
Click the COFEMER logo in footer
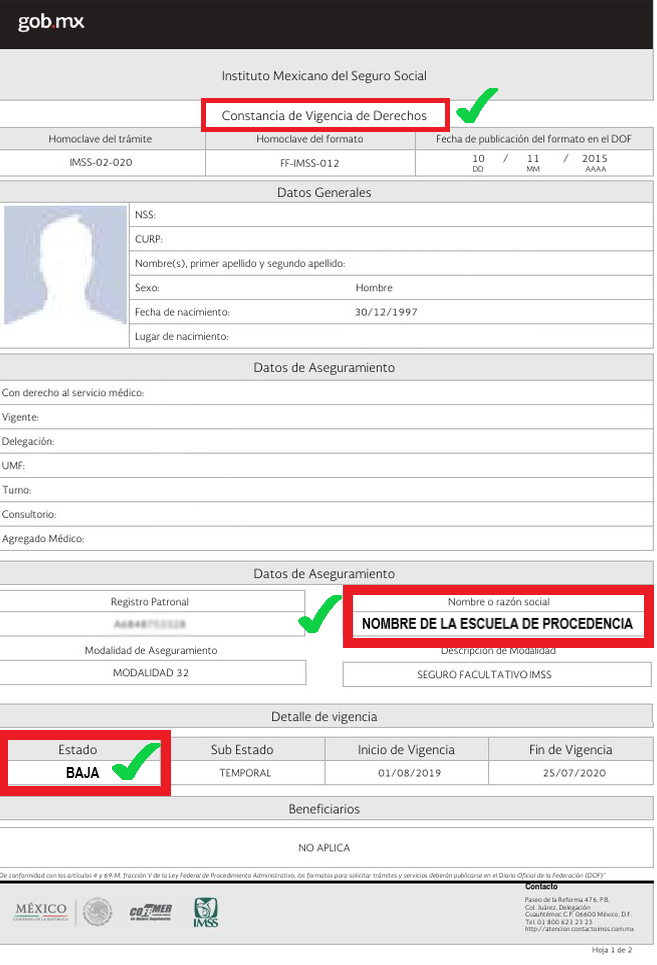pyautogui.click(x=150, y=912)
